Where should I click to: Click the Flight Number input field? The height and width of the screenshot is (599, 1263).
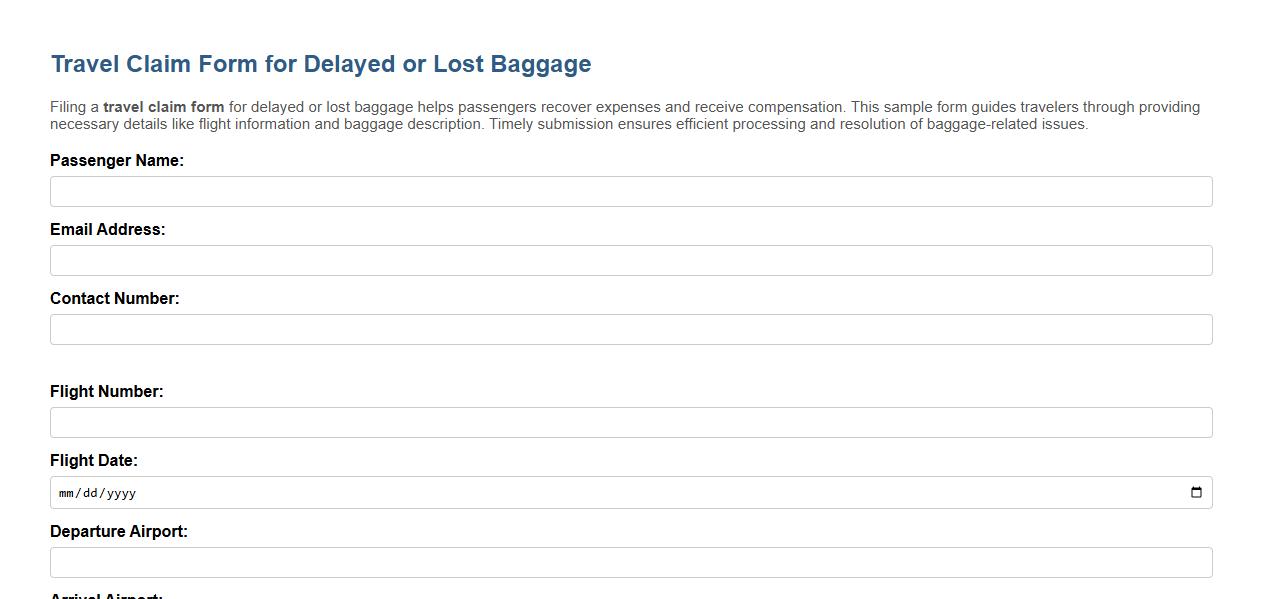[x=630, y=422]
